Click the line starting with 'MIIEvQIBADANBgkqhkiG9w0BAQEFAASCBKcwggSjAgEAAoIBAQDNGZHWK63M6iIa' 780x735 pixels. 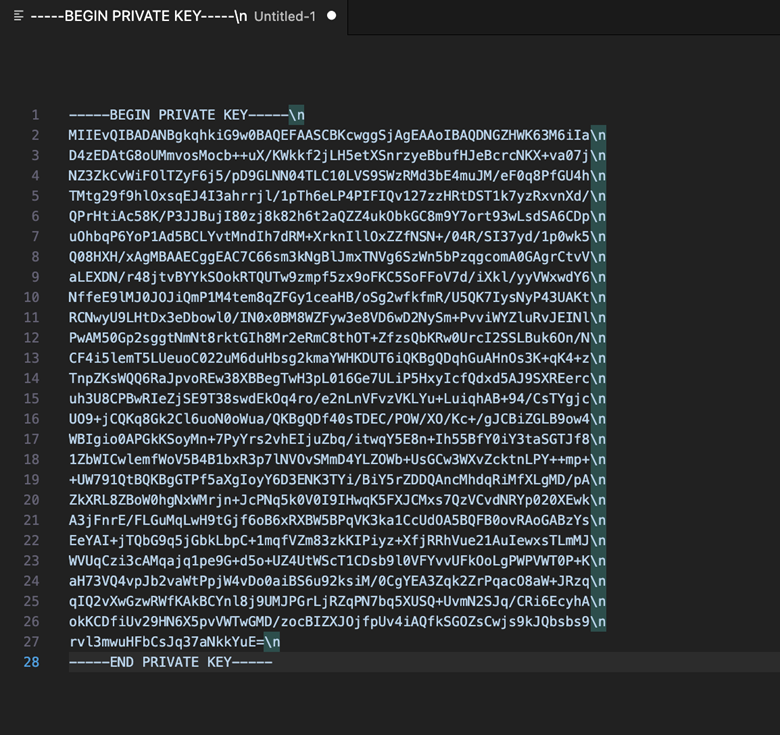coord(337,135)
